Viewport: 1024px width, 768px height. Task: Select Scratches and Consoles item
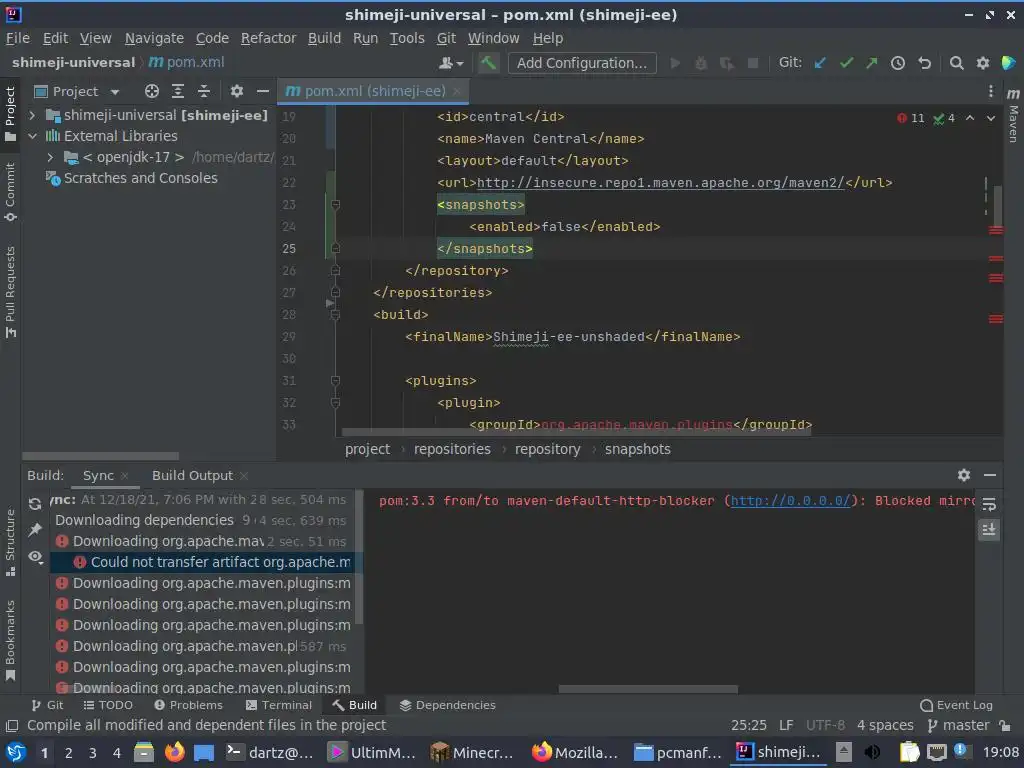(x=140, y=178)
